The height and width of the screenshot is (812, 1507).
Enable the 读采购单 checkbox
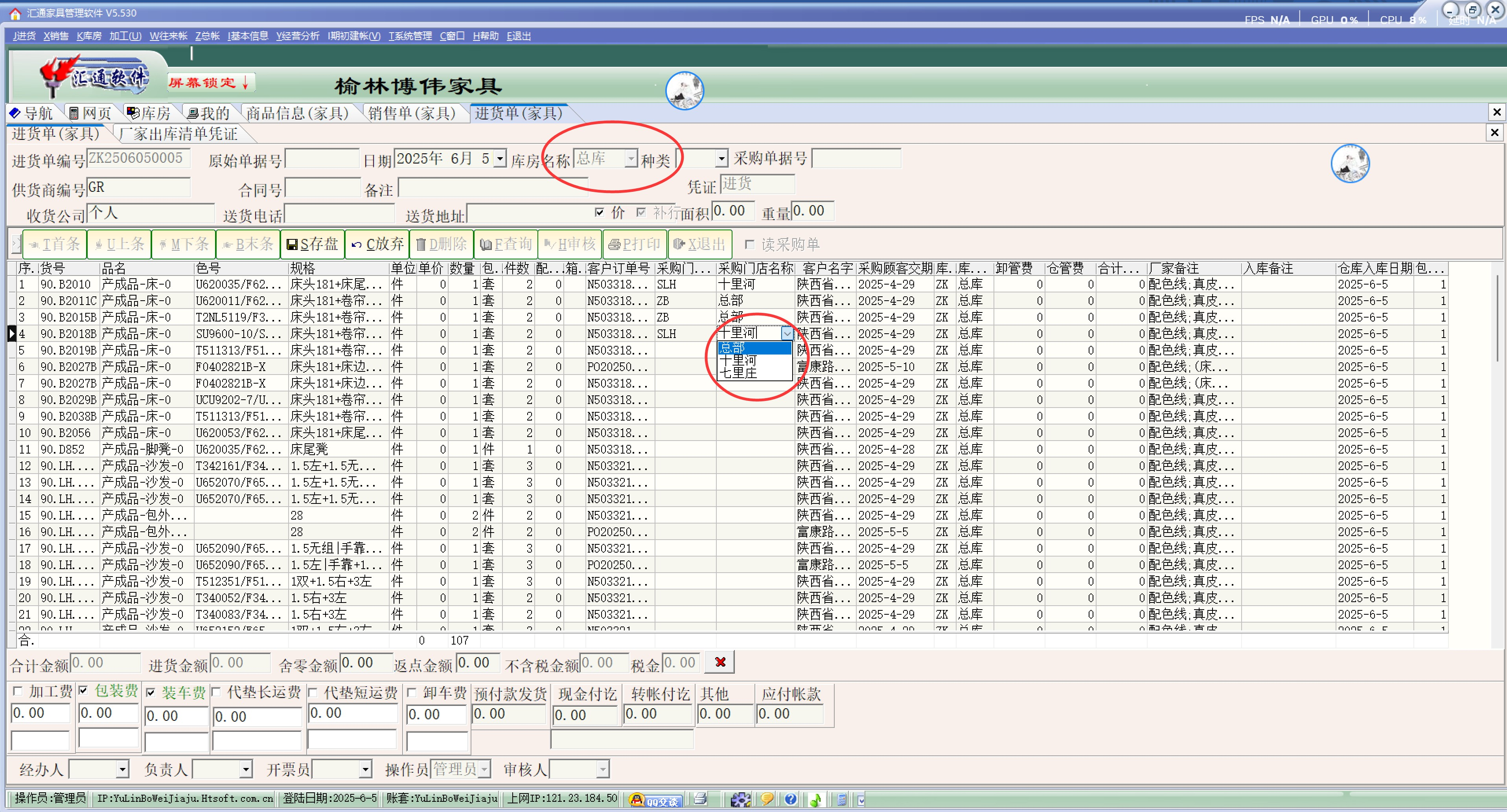coord(749,244)
